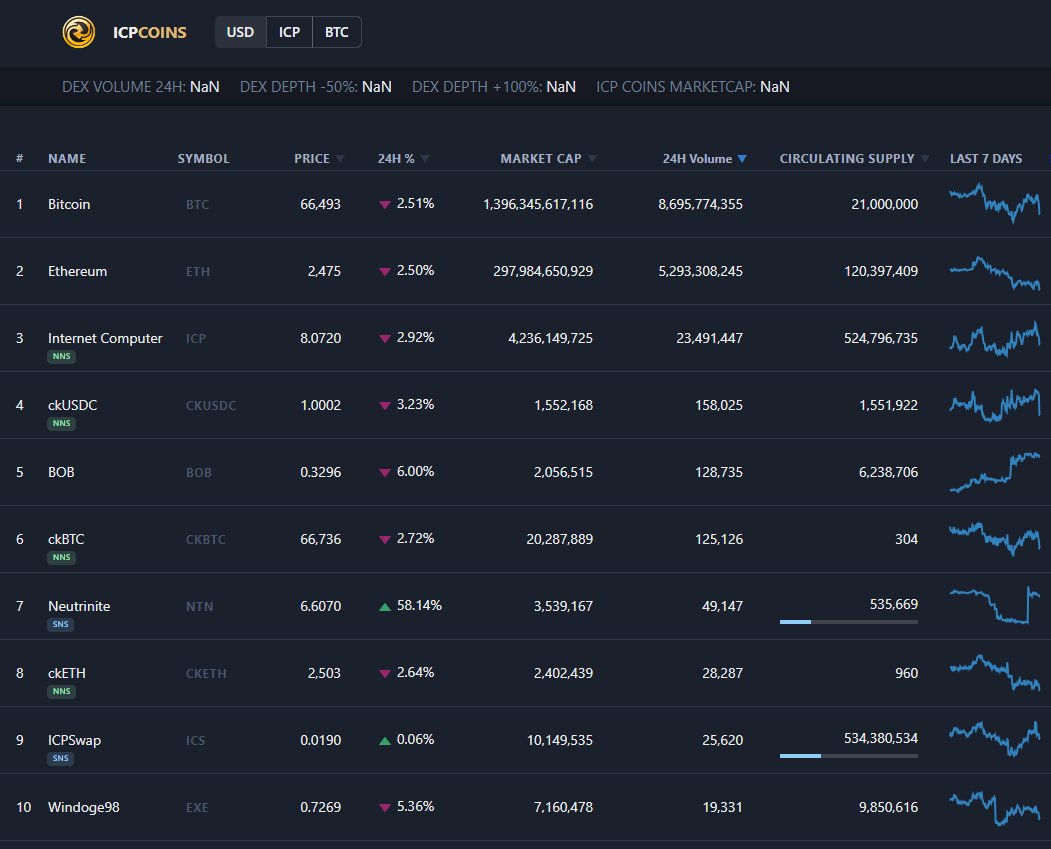Image resolution: width=1051 pixels, height=849 pixels.
Task: Sort by the PRICE column arrow
Action: tap(340, 159)
